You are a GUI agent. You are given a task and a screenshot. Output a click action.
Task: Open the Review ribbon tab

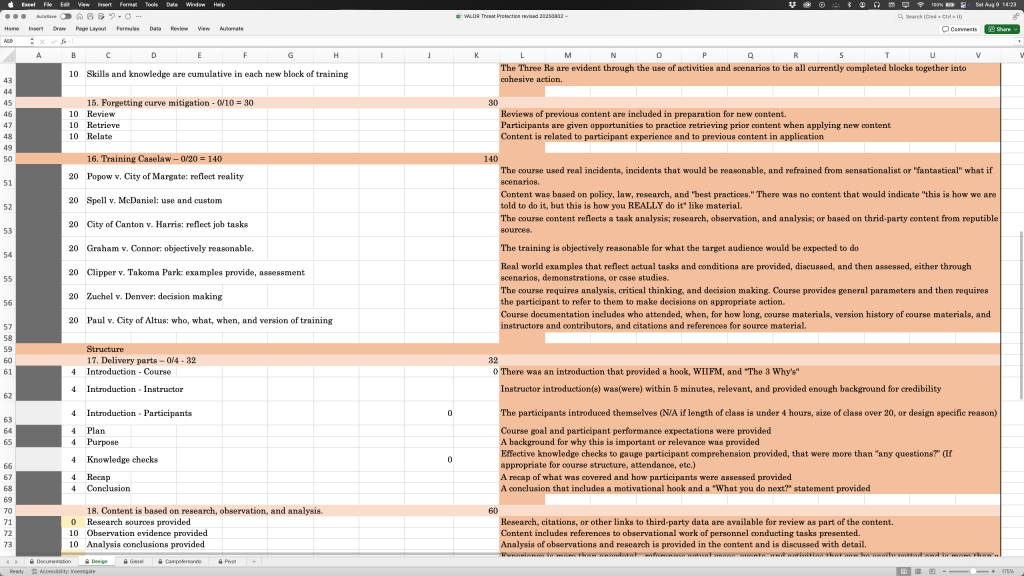coord(179,29)
